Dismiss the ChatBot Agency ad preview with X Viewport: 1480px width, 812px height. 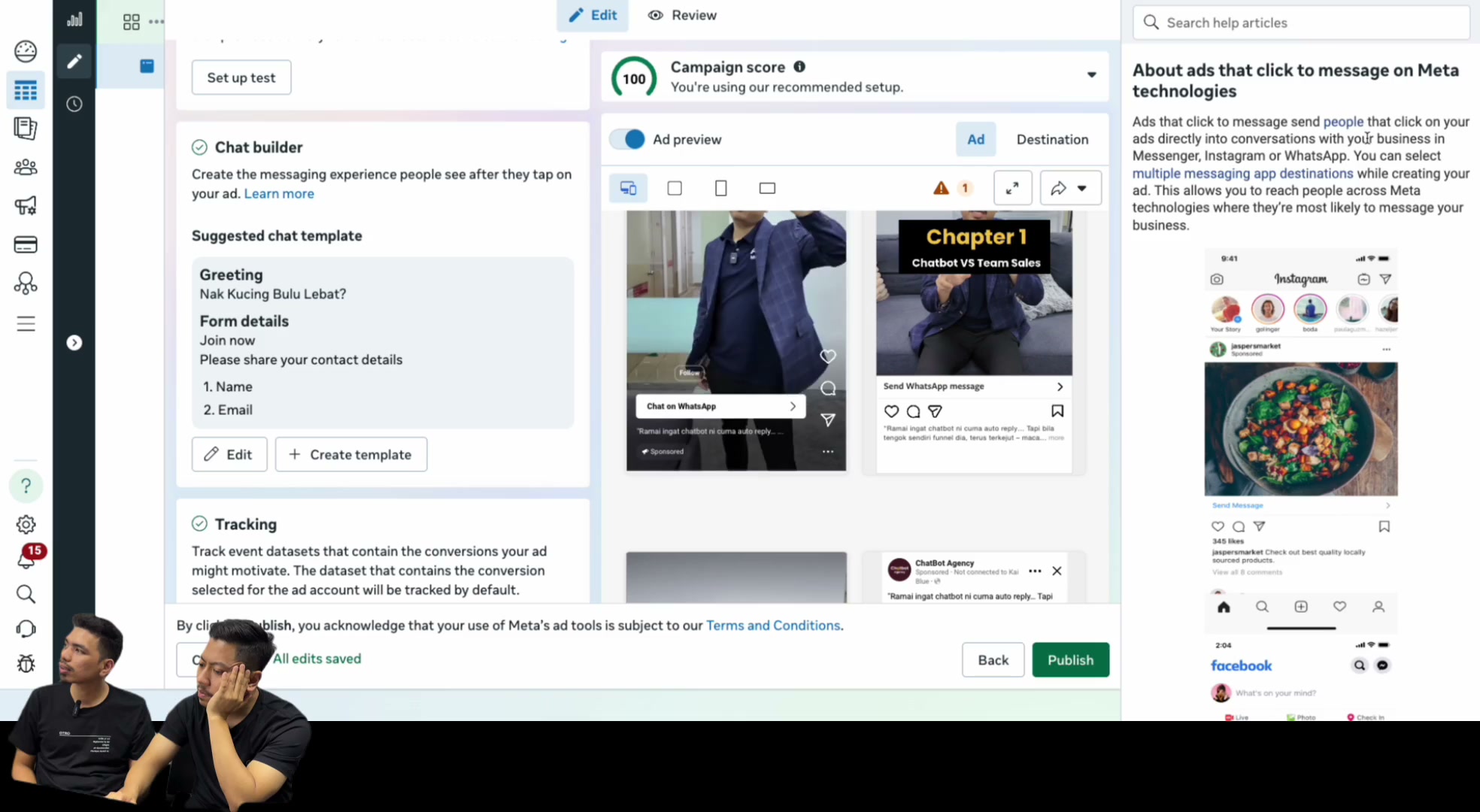pyautogui.click(x=1057, y=571)
